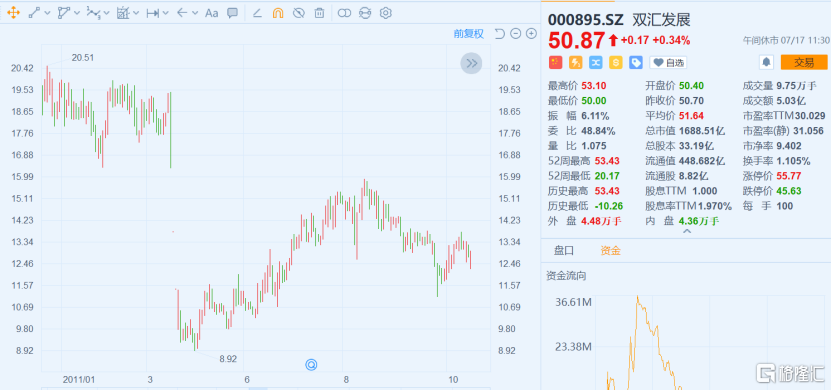Click the yellow dollar margin badge icon
The image size is (831, 390).
[616, 63]
